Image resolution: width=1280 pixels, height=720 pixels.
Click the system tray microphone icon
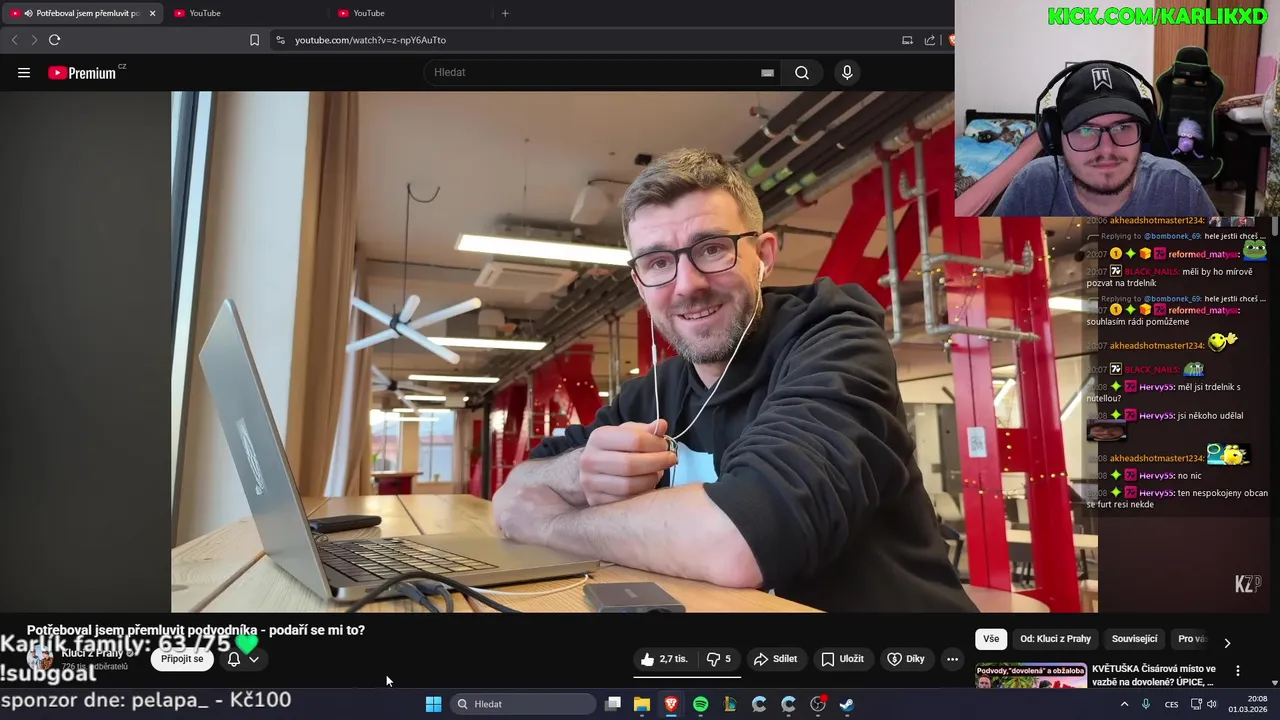1146,704
